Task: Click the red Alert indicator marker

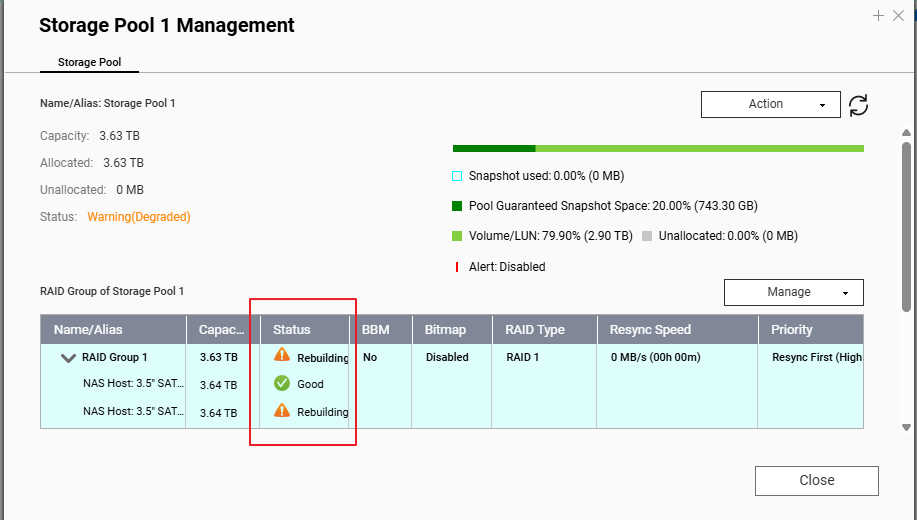Action: click(457, 267)
